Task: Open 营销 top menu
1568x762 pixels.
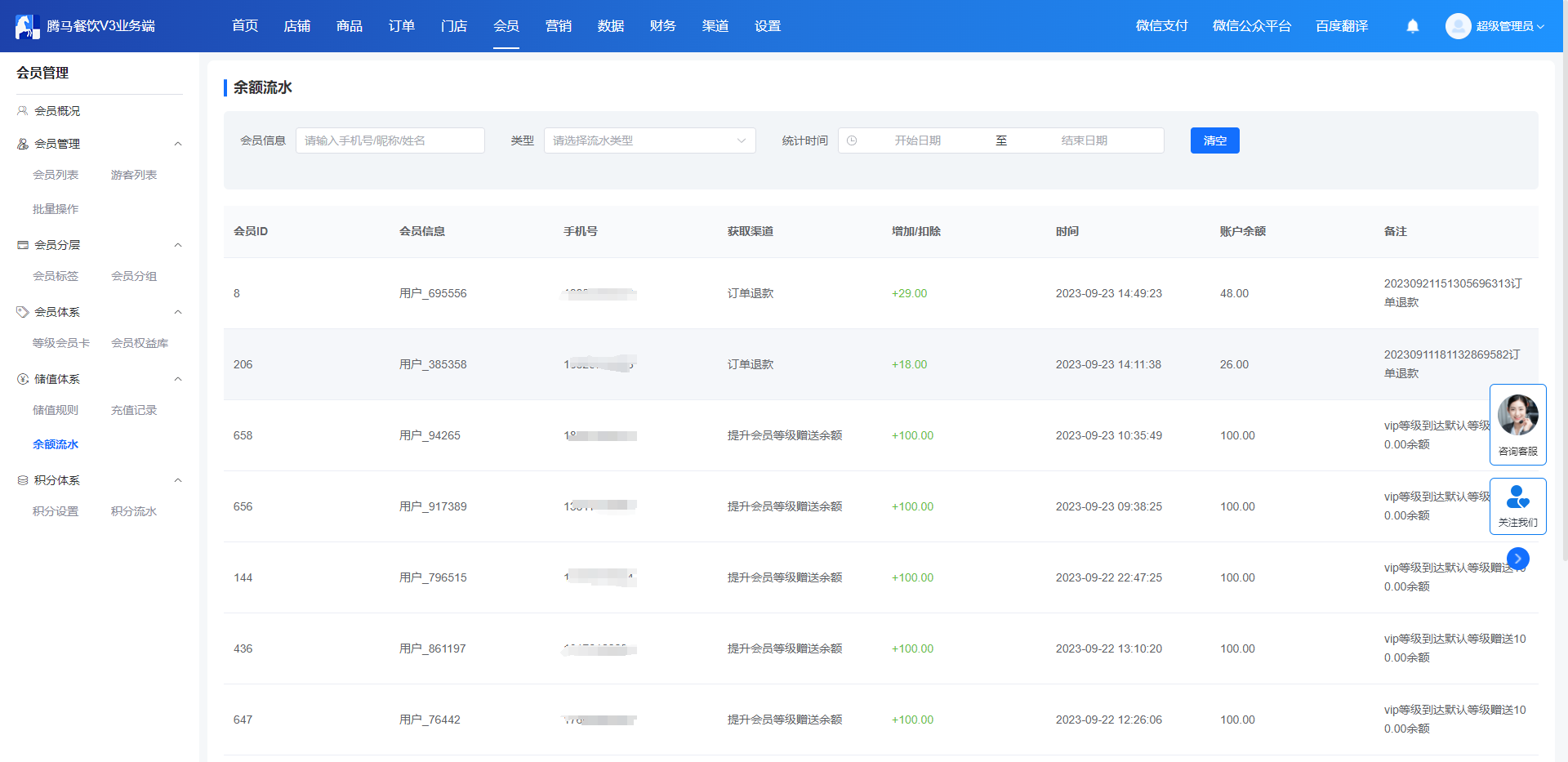Action: click(x=559, y=26)
